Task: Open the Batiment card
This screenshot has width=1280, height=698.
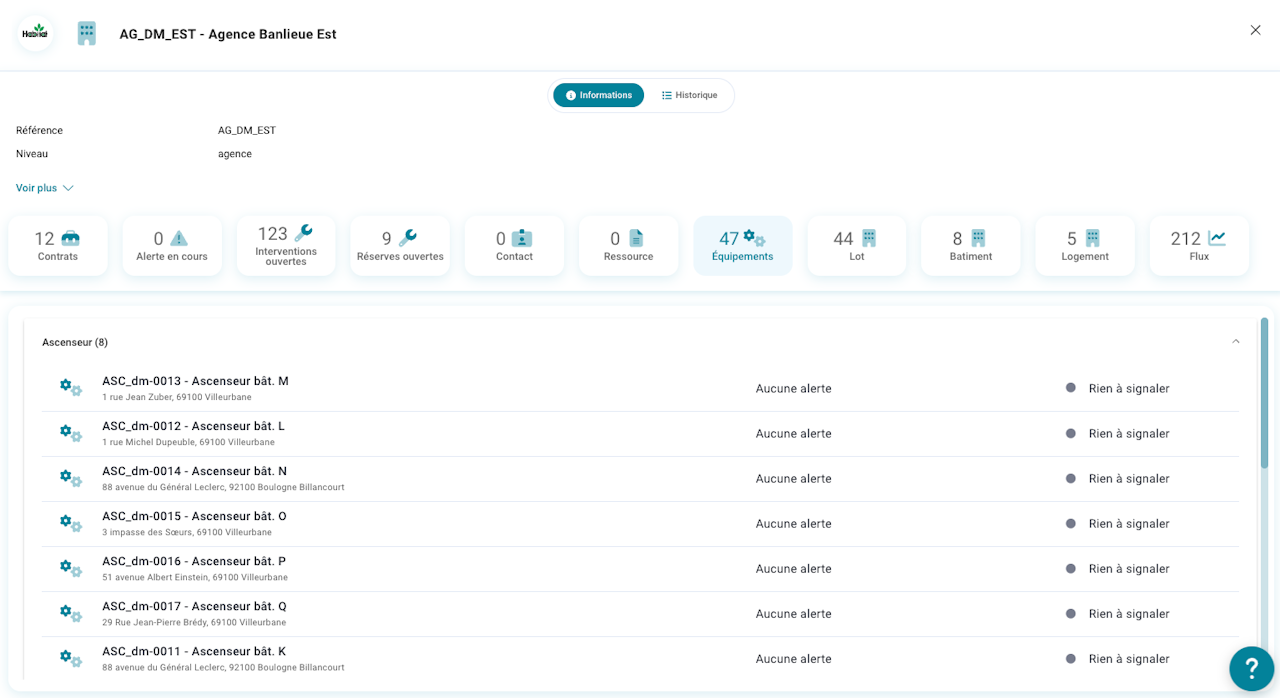Action: (x=971, y=246)
